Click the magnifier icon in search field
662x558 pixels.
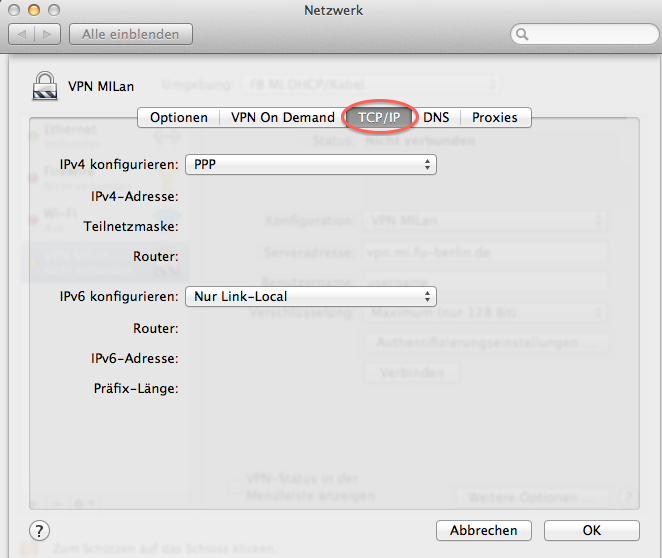point(521,34)
